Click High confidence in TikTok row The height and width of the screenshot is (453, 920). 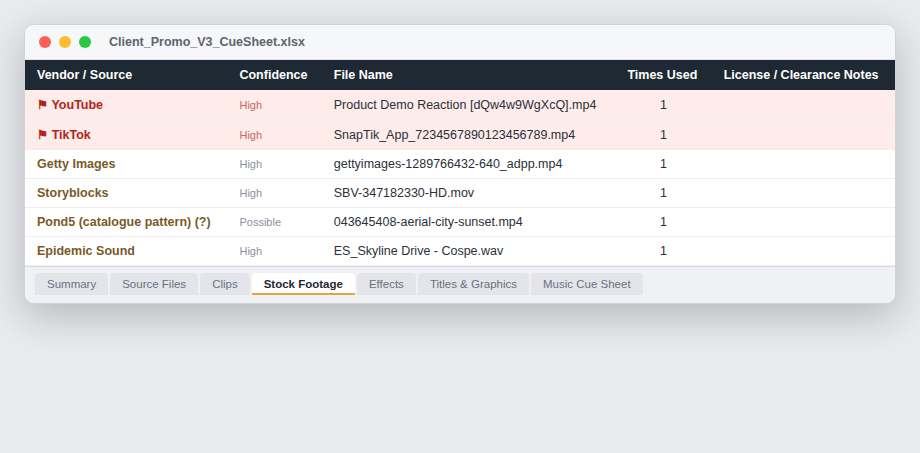(x=251, y=136)
